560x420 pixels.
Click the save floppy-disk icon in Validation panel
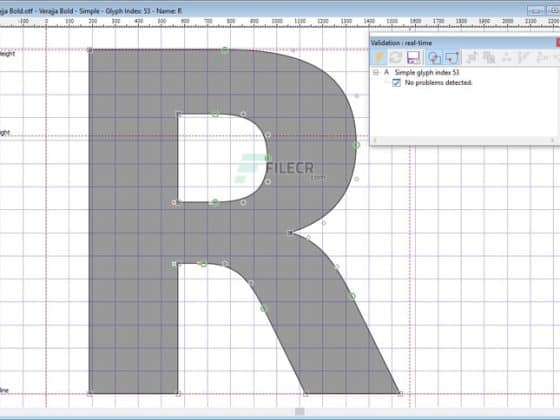pos(414,58)
